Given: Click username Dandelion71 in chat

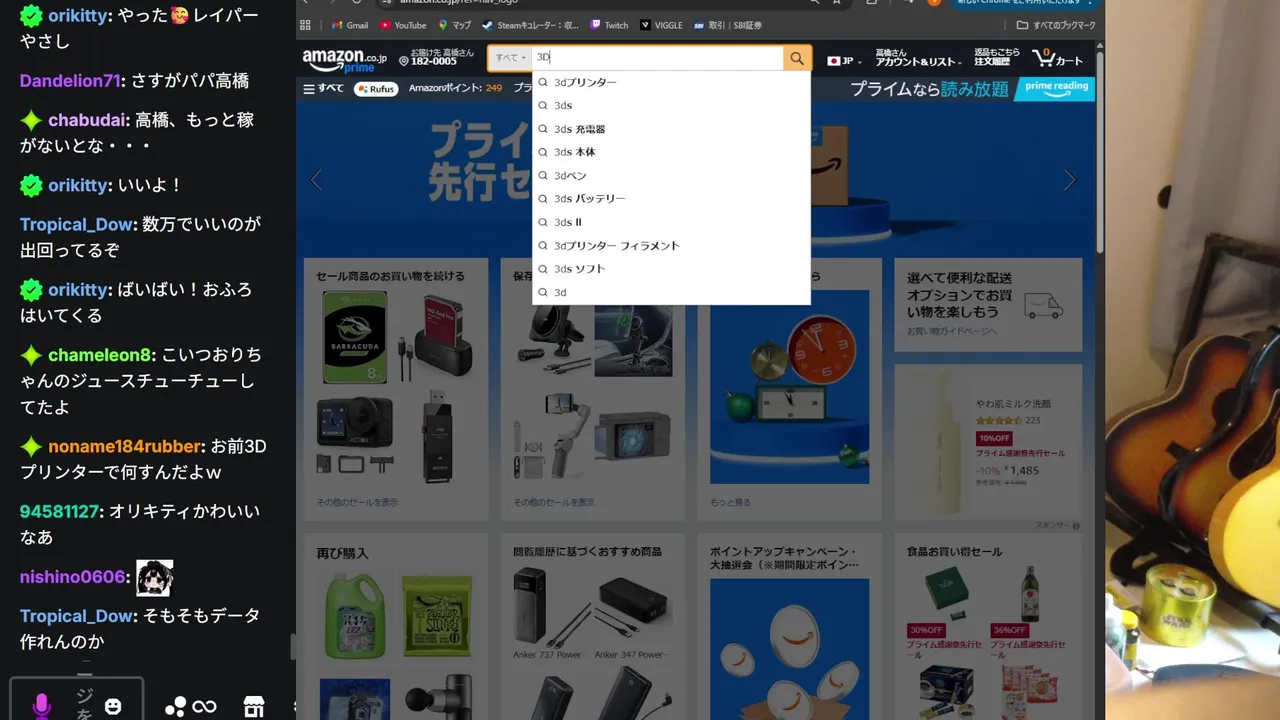Looking at the screenshot, I should (70, 80).
